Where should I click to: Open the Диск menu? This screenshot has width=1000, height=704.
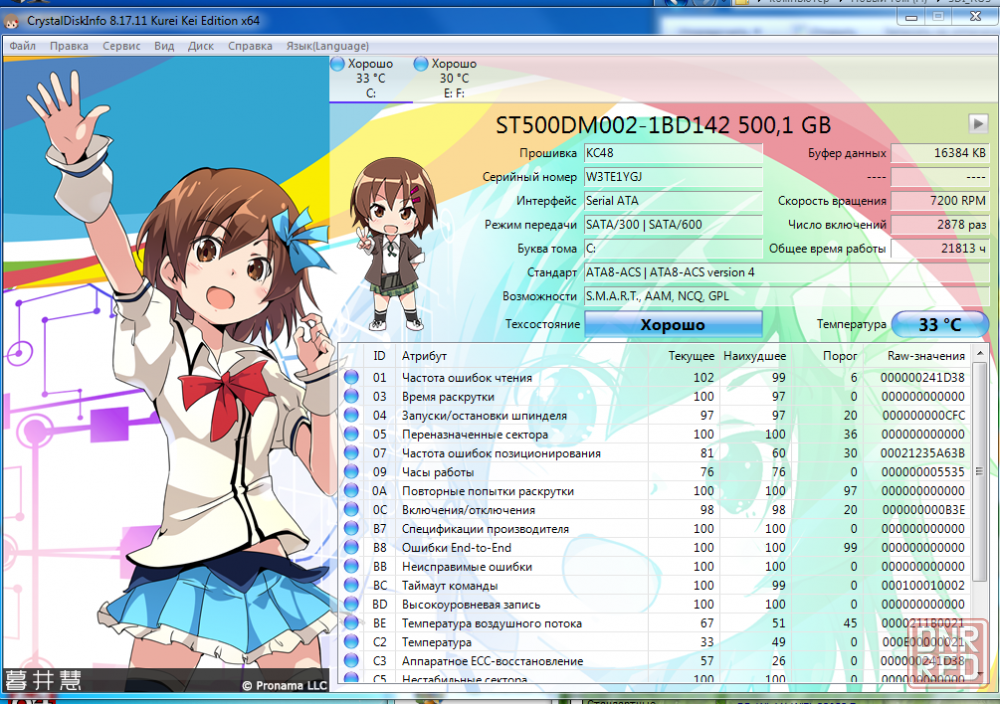pyautogui.click(x=201, y=46)
